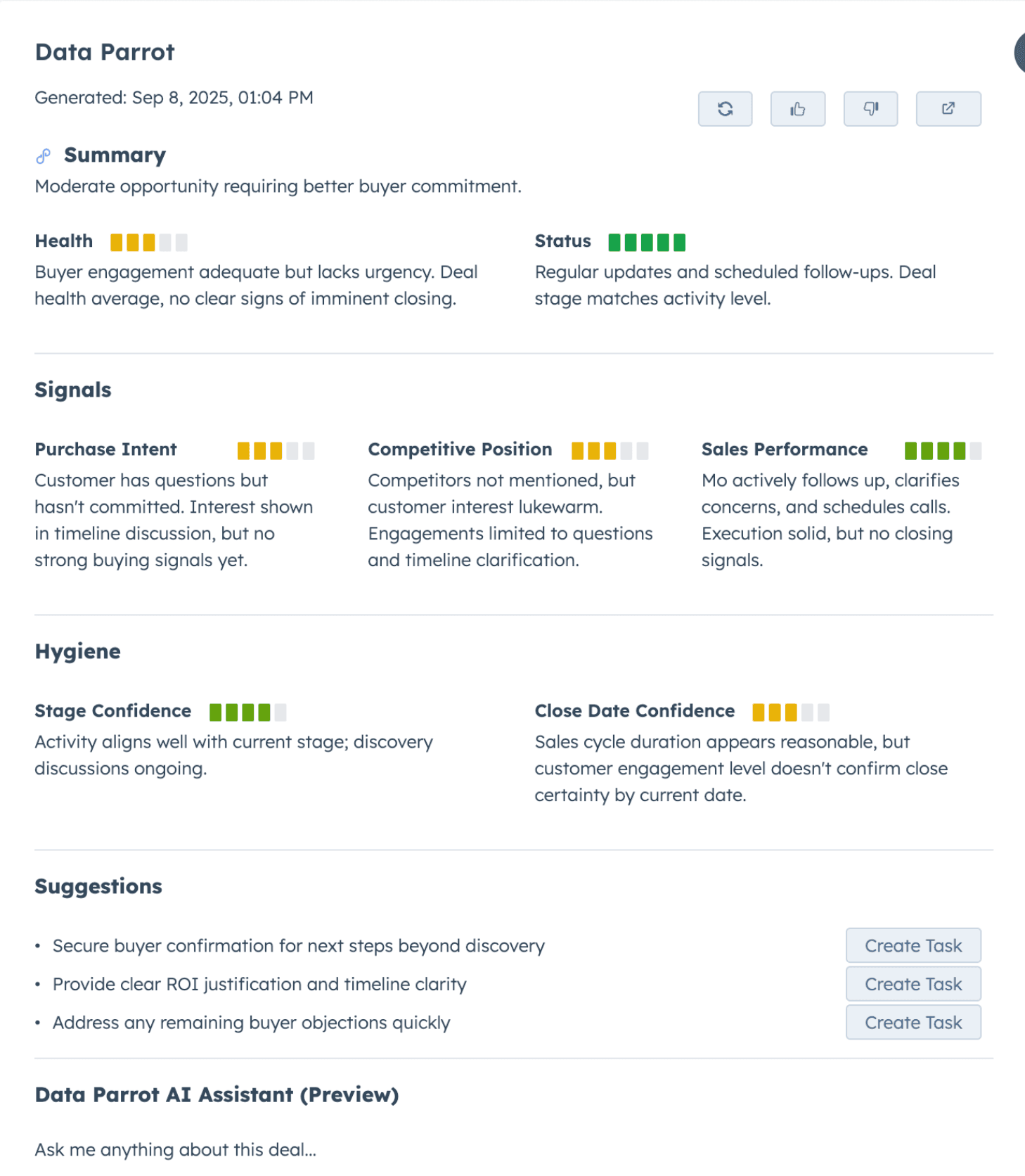This screenshot has width=1025, height=1176.
Task: Open the report in a new window
Action: coord(948,108)
